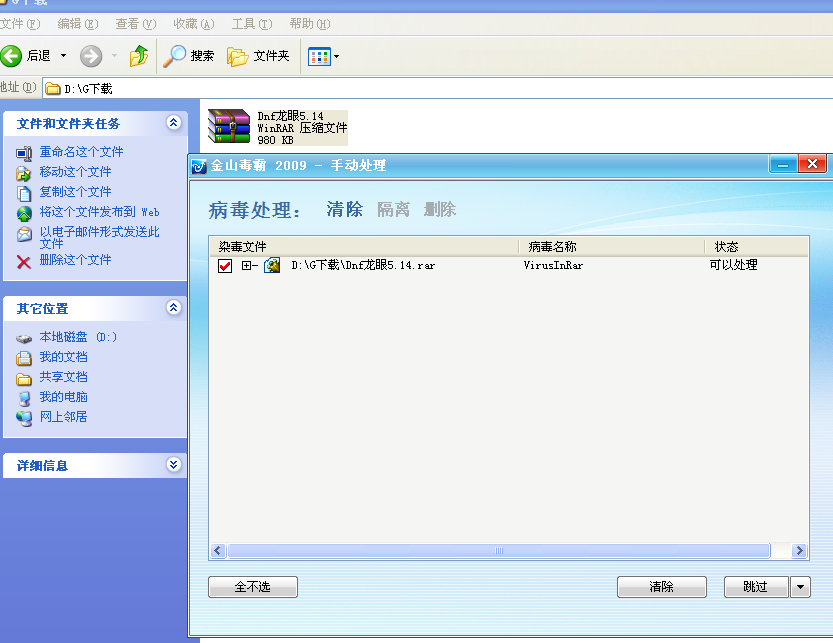Click the 我的电脑 computer icon
This screenshot has width=833, height=643.
(x=24, y=399)
